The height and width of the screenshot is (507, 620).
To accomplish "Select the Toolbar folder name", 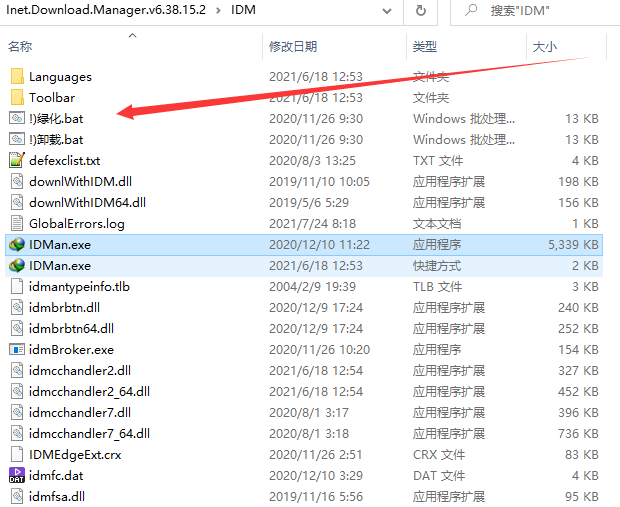I will (x=52, y=97).
